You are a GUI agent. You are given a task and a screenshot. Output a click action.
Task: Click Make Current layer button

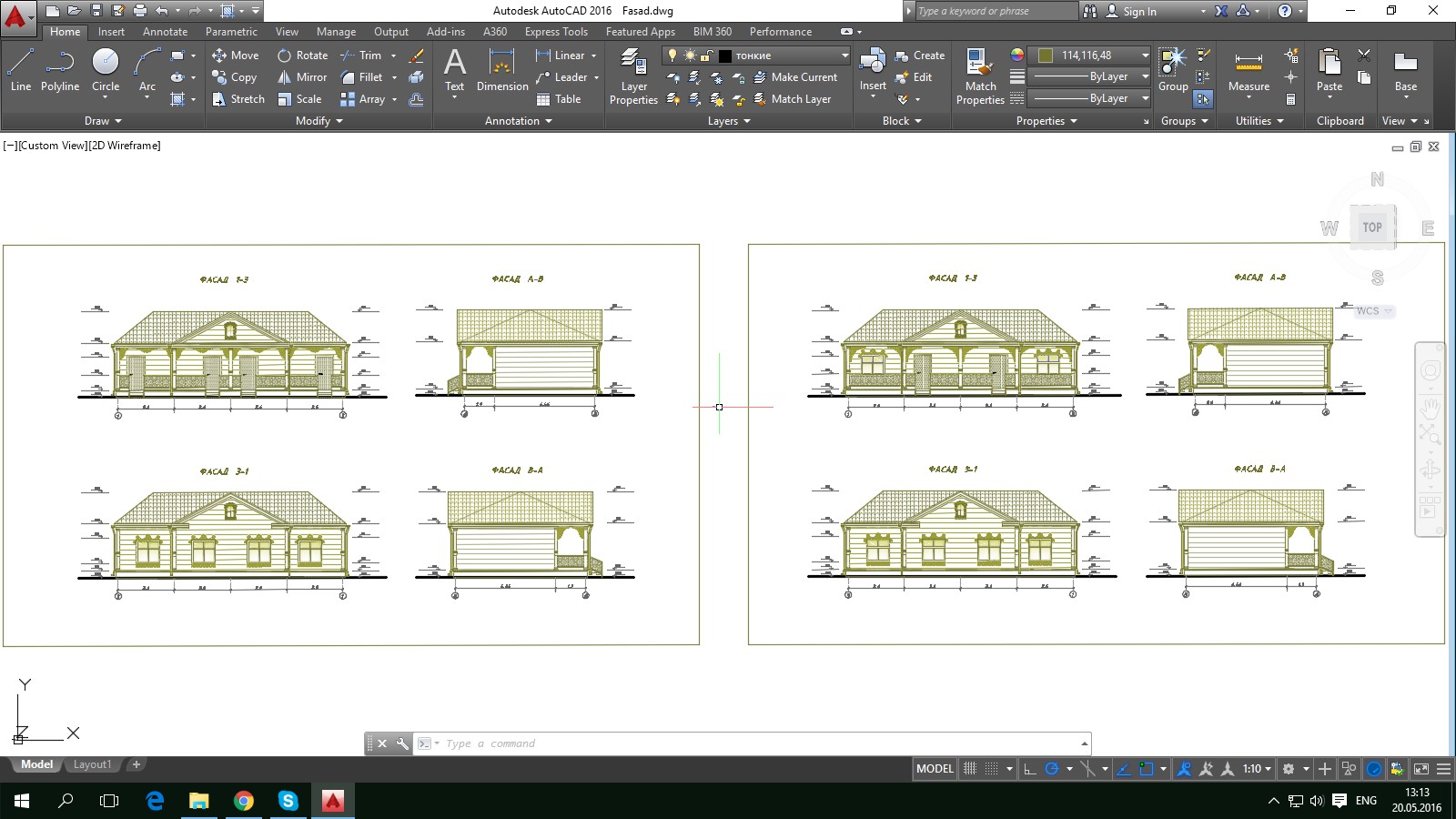tap(795, 77)
